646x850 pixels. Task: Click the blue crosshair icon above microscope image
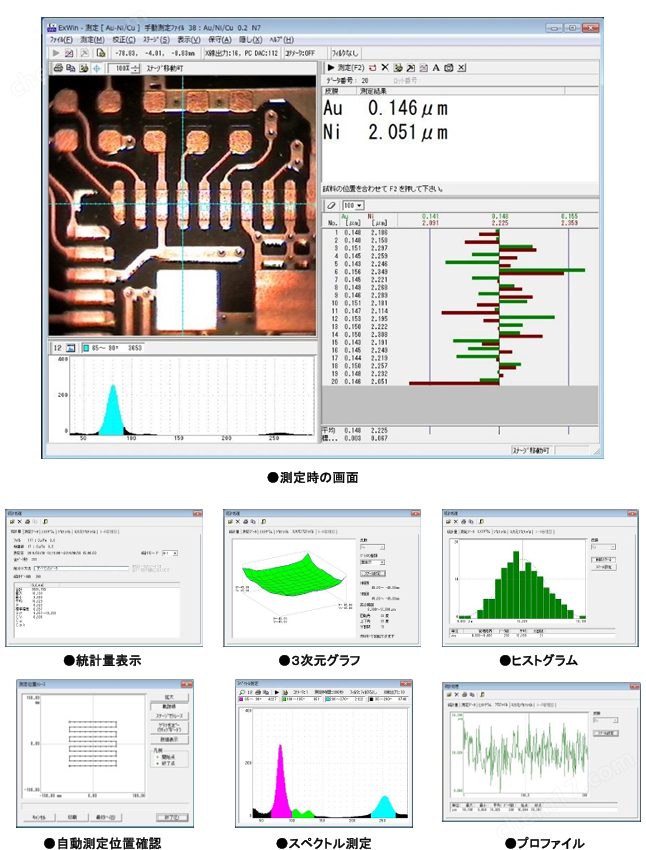pyautogui.click(x=97, y=68)
